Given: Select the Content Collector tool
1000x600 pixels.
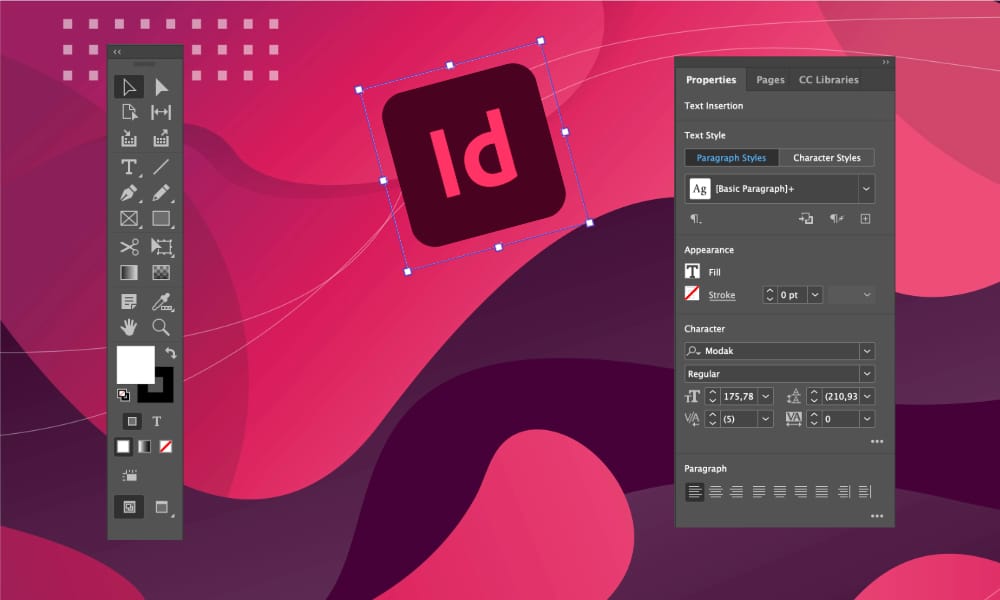Looking at the screenshot, I should [x=129, y=138].
